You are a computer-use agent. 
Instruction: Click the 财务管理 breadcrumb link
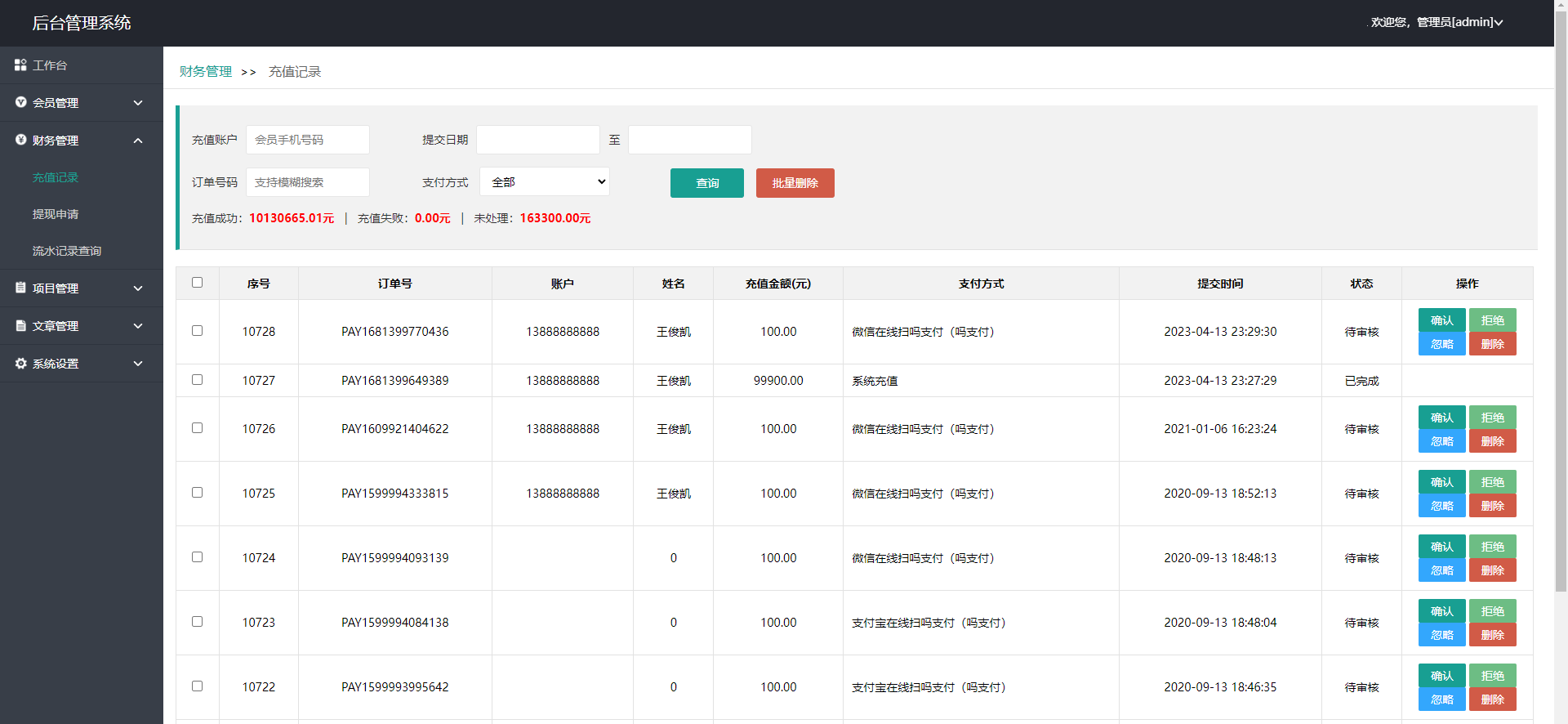206,72
